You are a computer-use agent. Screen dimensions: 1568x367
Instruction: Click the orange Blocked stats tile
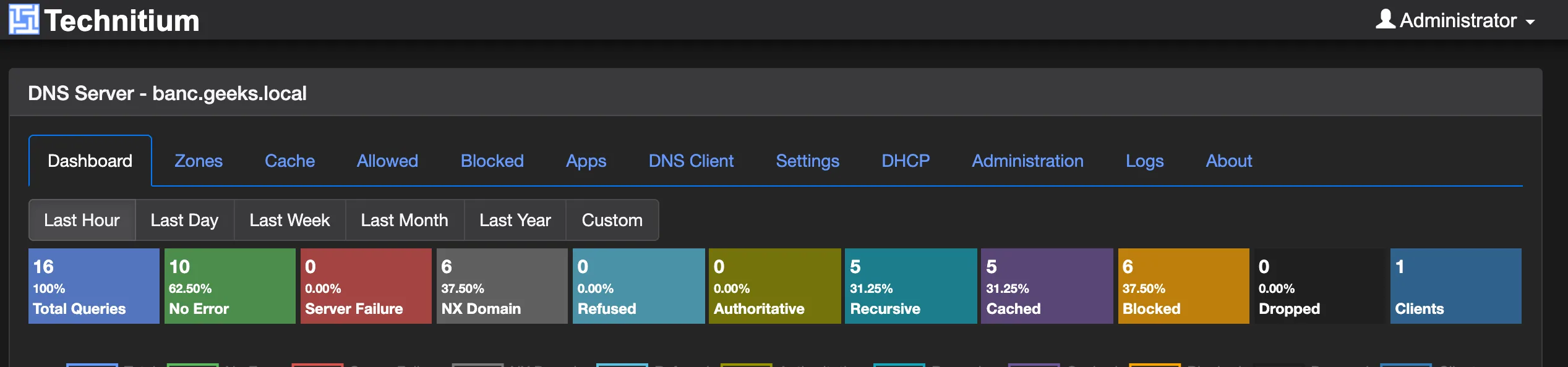[x=1184, y=286]
